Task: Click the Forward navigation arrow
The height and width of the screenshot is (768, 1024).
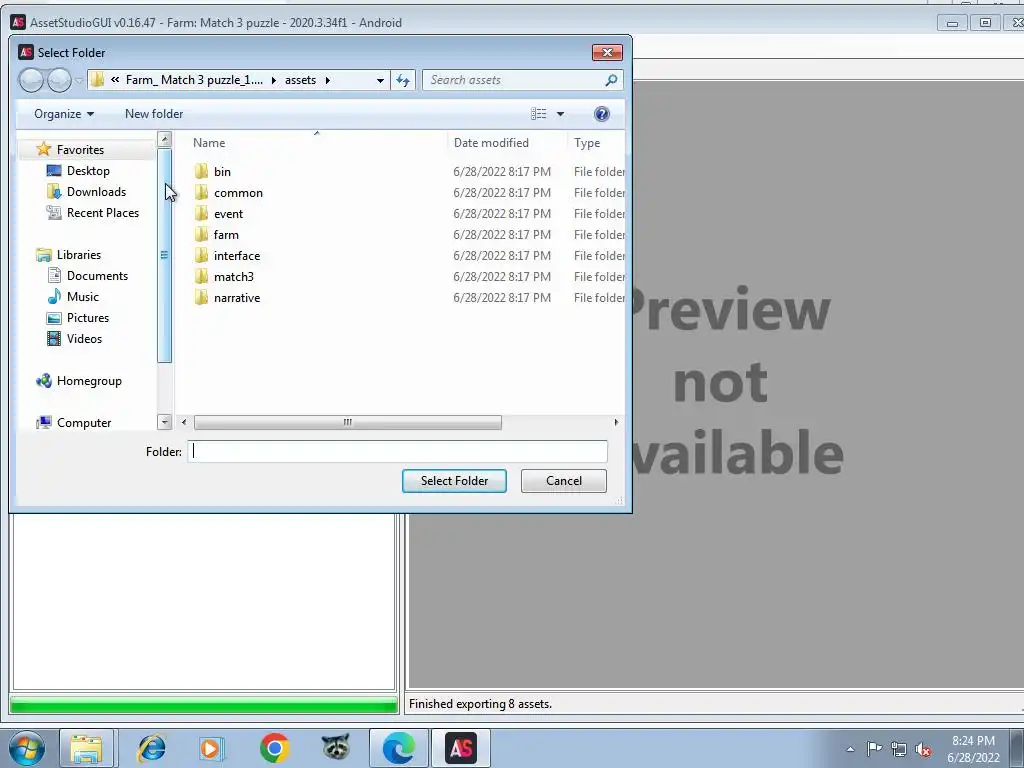Action: click(59, 80)
